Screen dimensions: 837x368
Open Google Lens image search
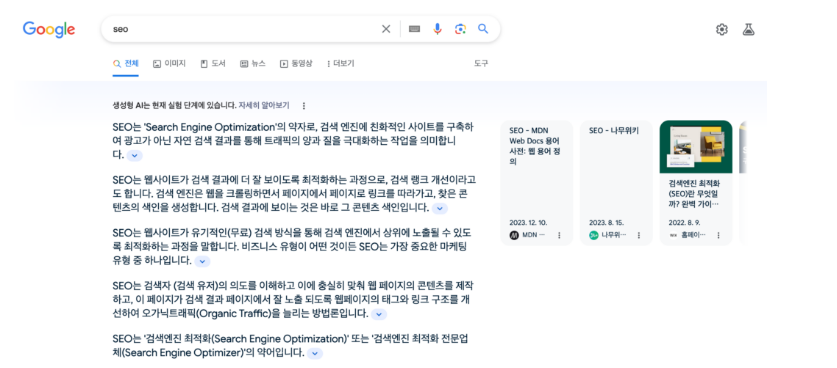coord(460,29)
